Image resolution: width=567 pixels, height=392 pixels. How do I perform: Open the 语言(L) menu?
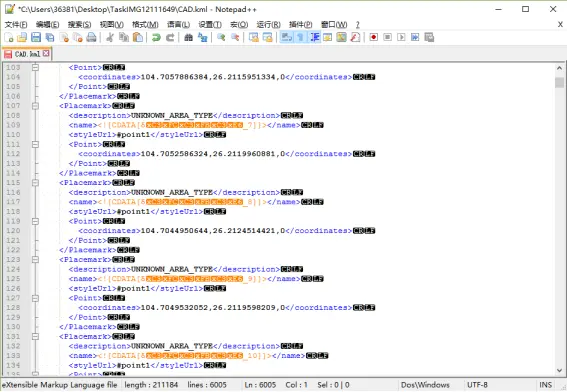(x=178, y=25)
